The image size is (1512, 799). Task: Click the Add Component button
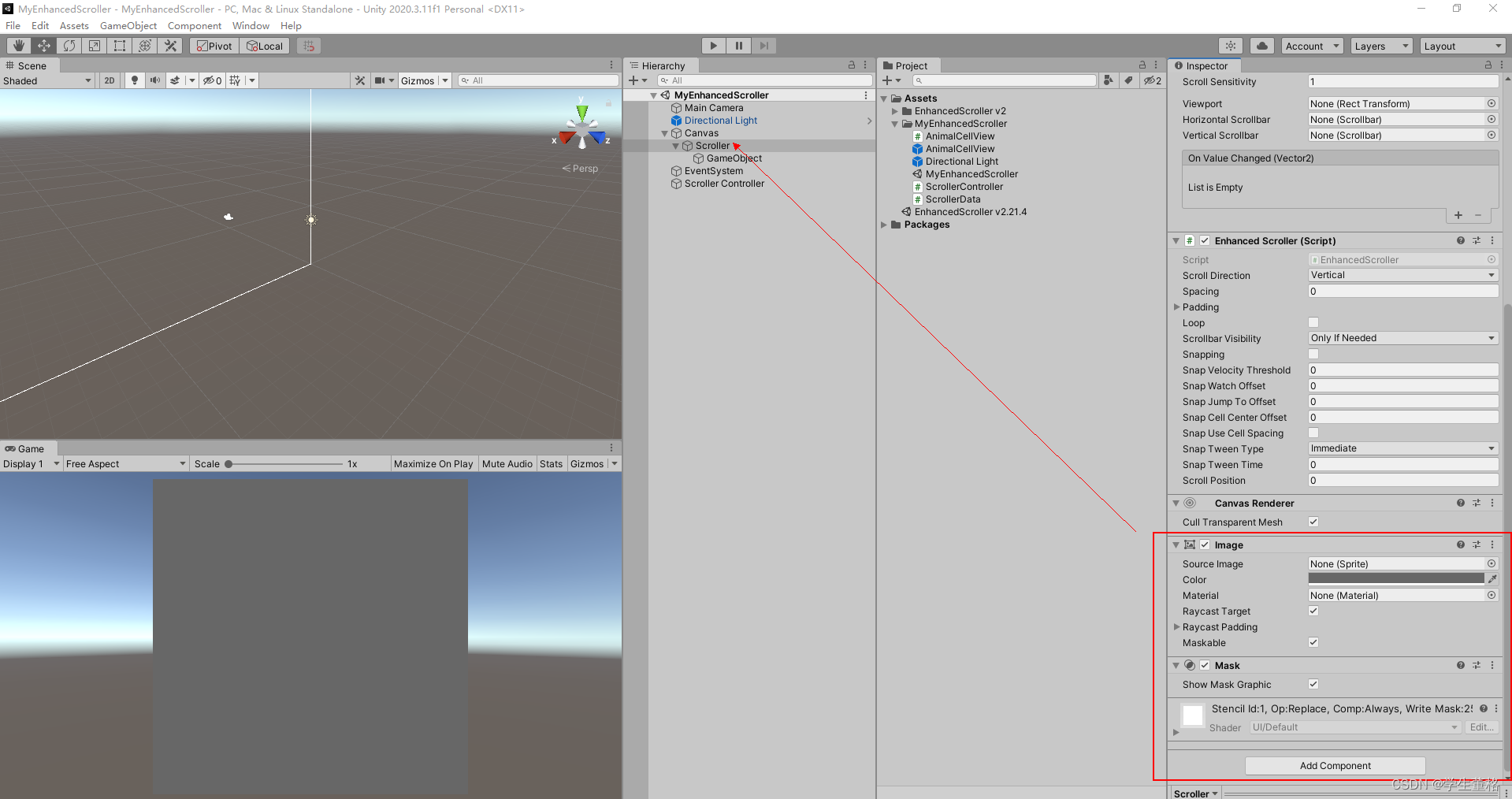click(1334, 765)
